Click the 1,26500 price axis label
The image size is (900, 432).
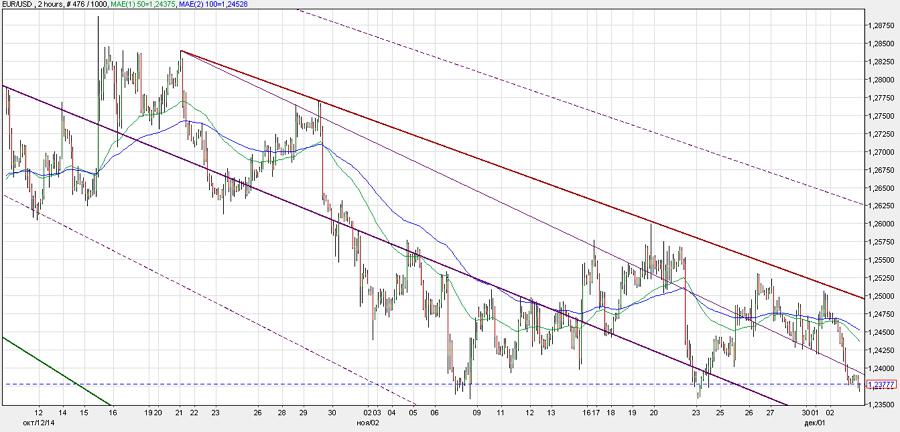click(882, 188)
